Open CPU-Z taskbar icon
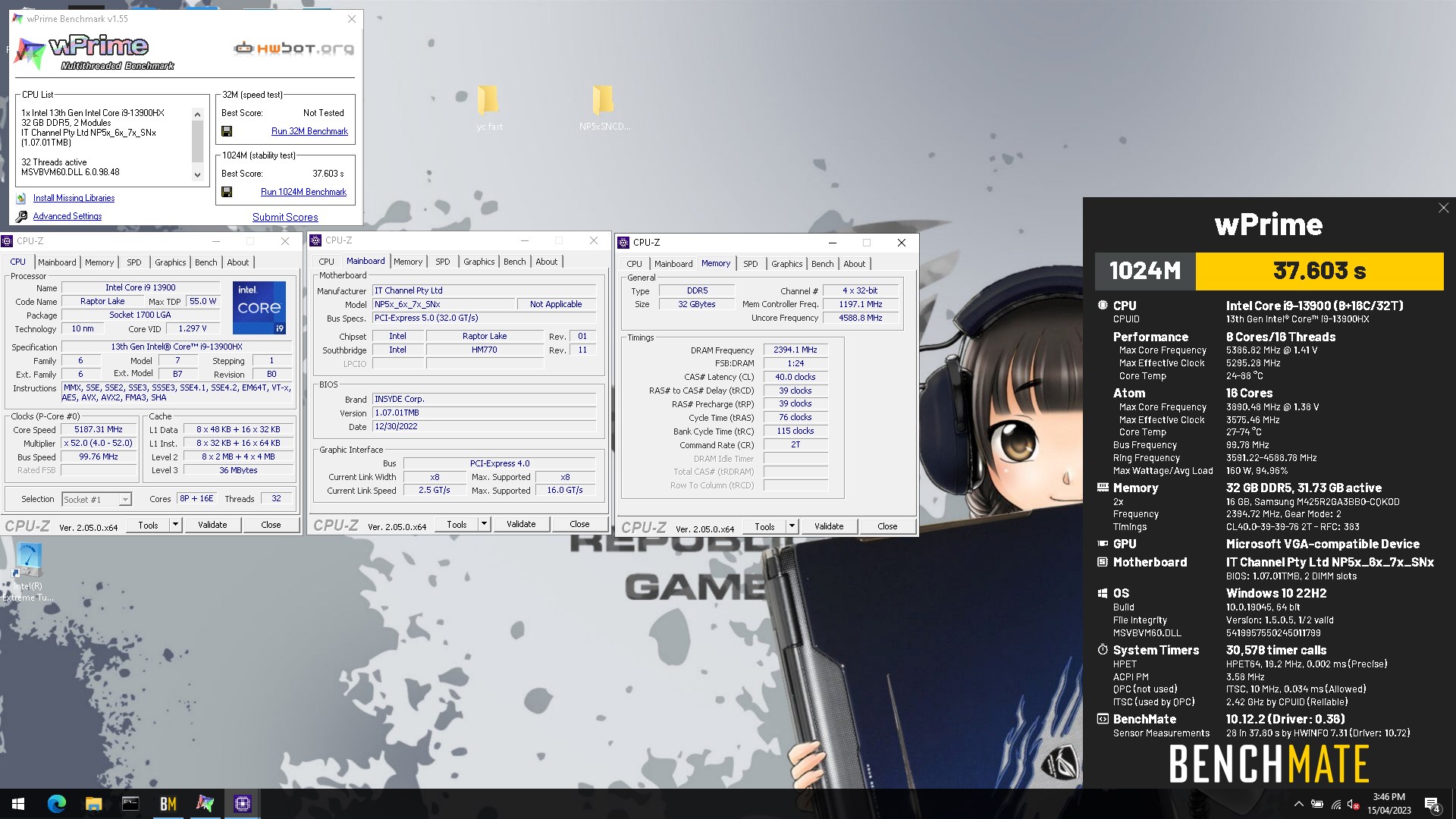Viewport: 1456px width, 819px height. pyautogui.click(x=243, y=804)
